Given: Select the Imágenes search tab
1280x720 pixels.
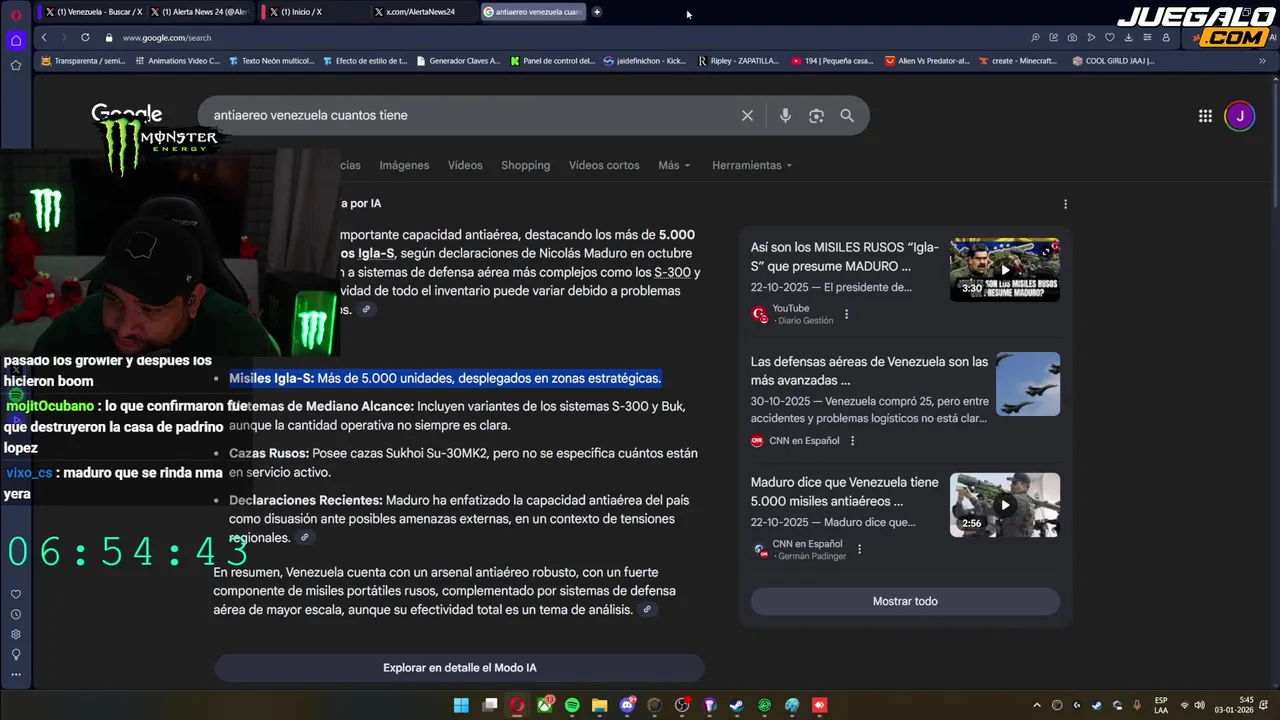Looking at the screenshot, I should (x=404, y=165).
